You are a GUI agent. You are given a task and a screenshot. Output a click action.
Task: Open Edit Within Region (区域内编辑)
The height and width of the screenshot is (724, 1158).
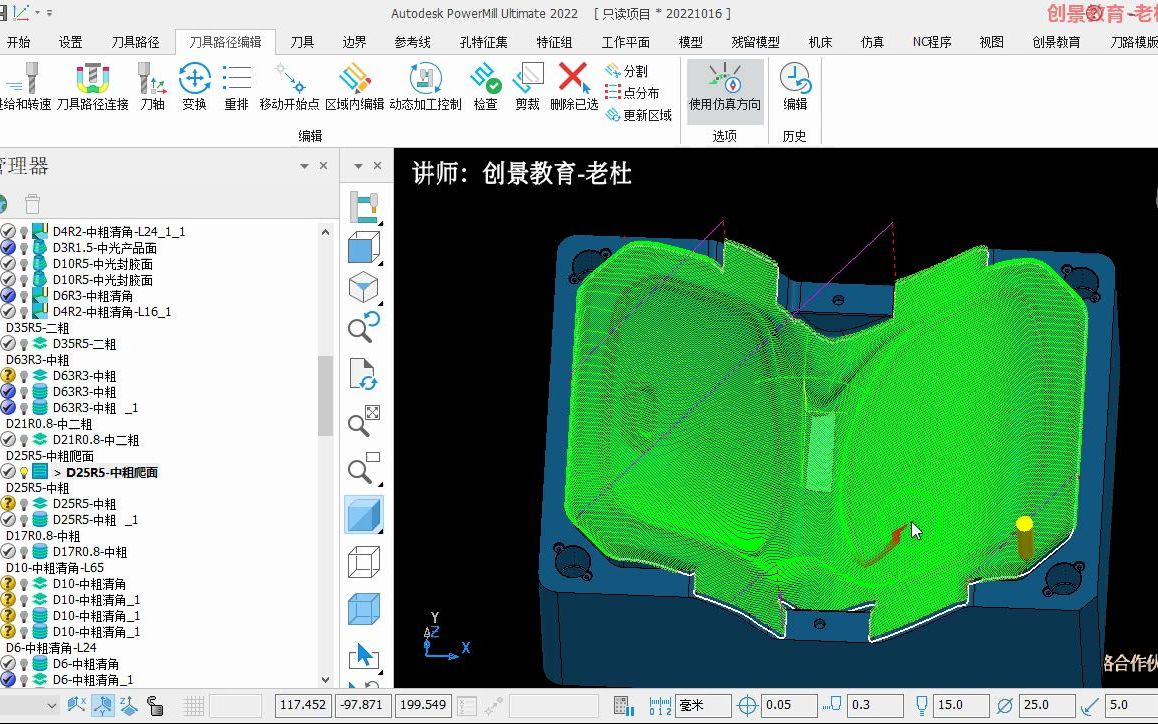(x=354, y=86)
